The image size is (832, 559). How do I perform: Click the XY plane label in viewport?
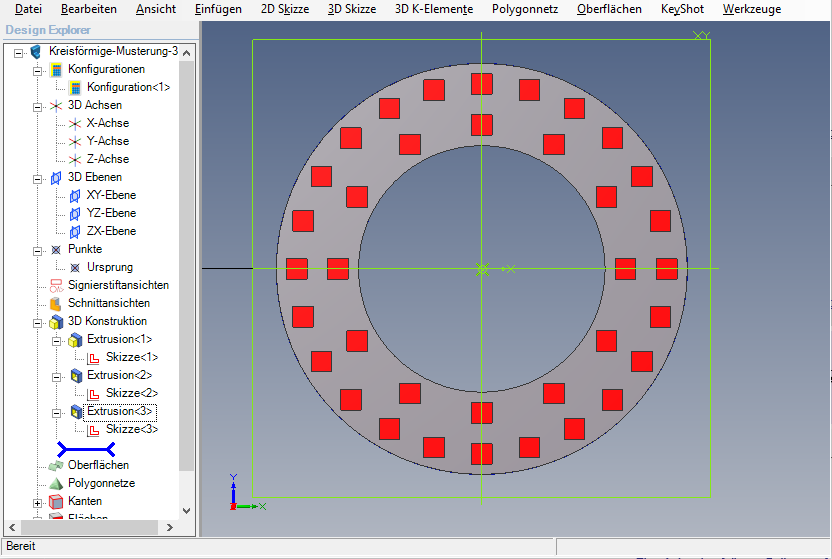click(x=701, y=35)
